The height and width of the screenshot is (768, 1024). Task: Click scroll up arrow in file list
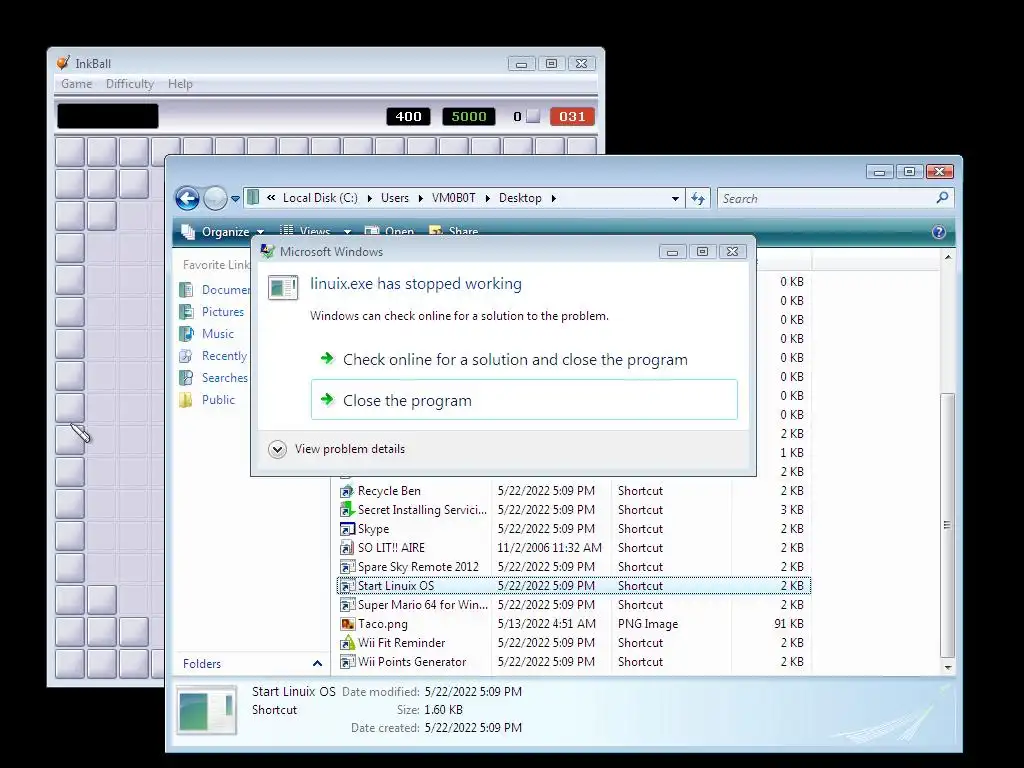948,257
